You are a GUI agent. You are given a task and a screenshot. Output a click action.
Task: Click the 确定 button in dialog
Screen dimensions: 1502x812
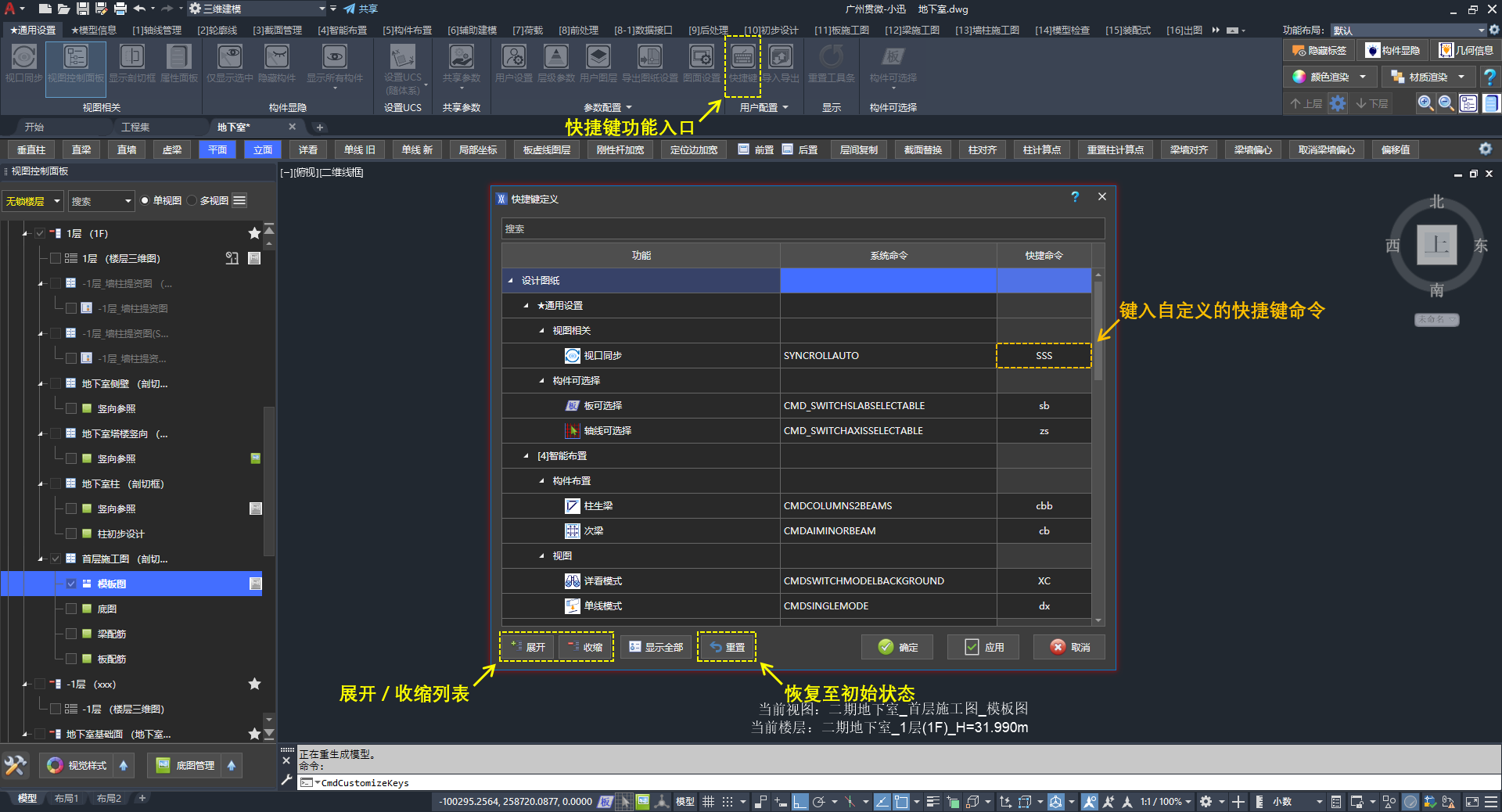897,647
